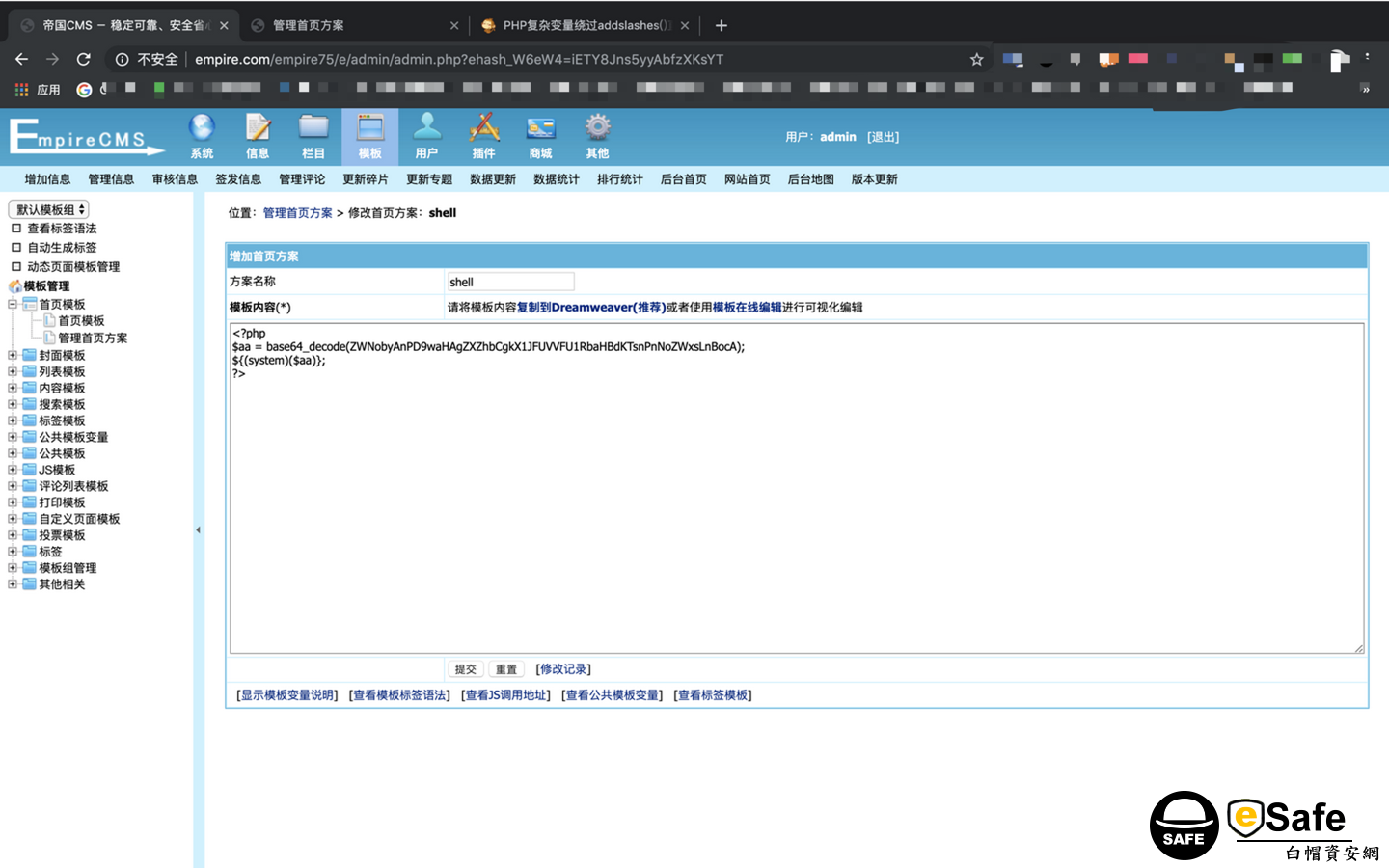Click the 查看标签语法 square bullet
Screen dimensions: 1389x868
(15, 229)
